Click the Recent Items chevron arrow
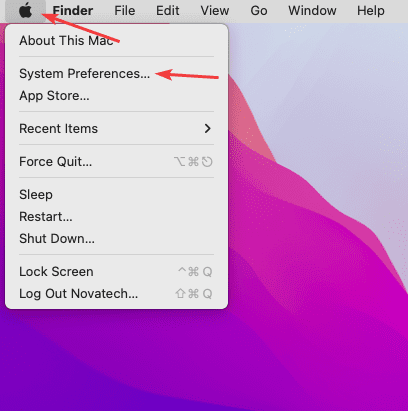The width and height of the screenshot is (408, 411). click(208, 129)
